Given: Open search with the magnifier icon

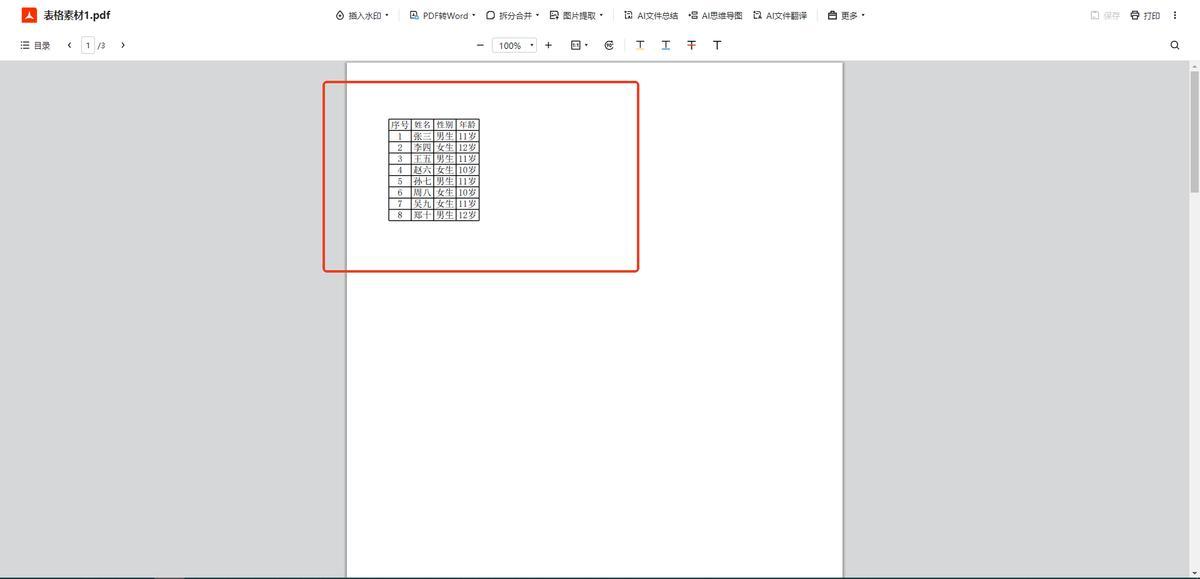Looking at the screenshot, I should [x=1175, y=45].
